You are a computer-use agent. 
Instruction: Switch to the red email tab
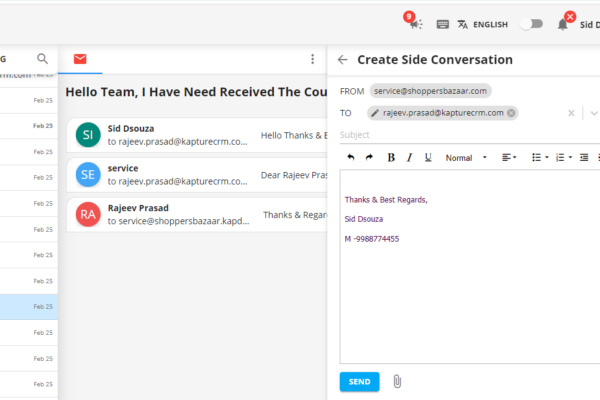click(80, 59)
